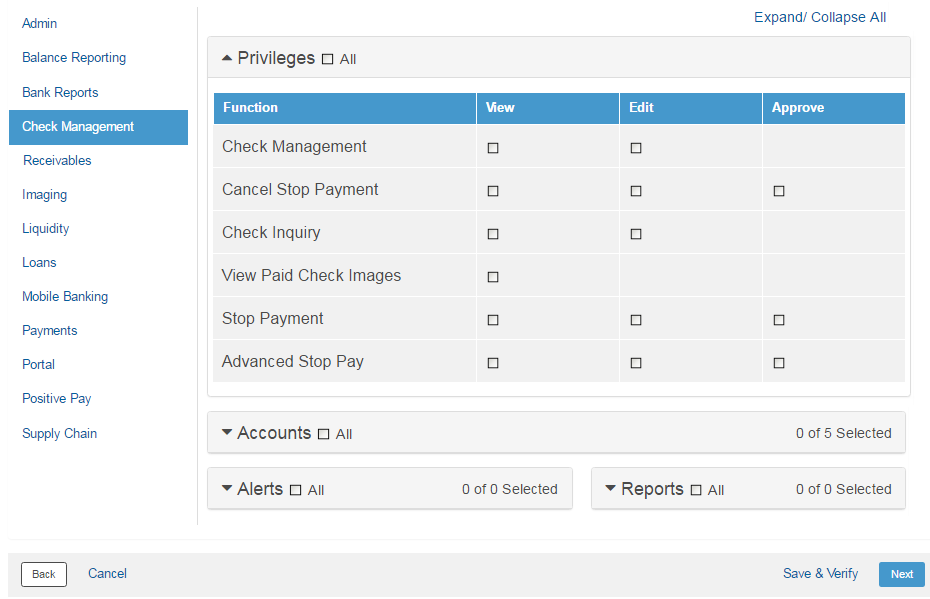Click the Save & Verify link

[820, 573]
